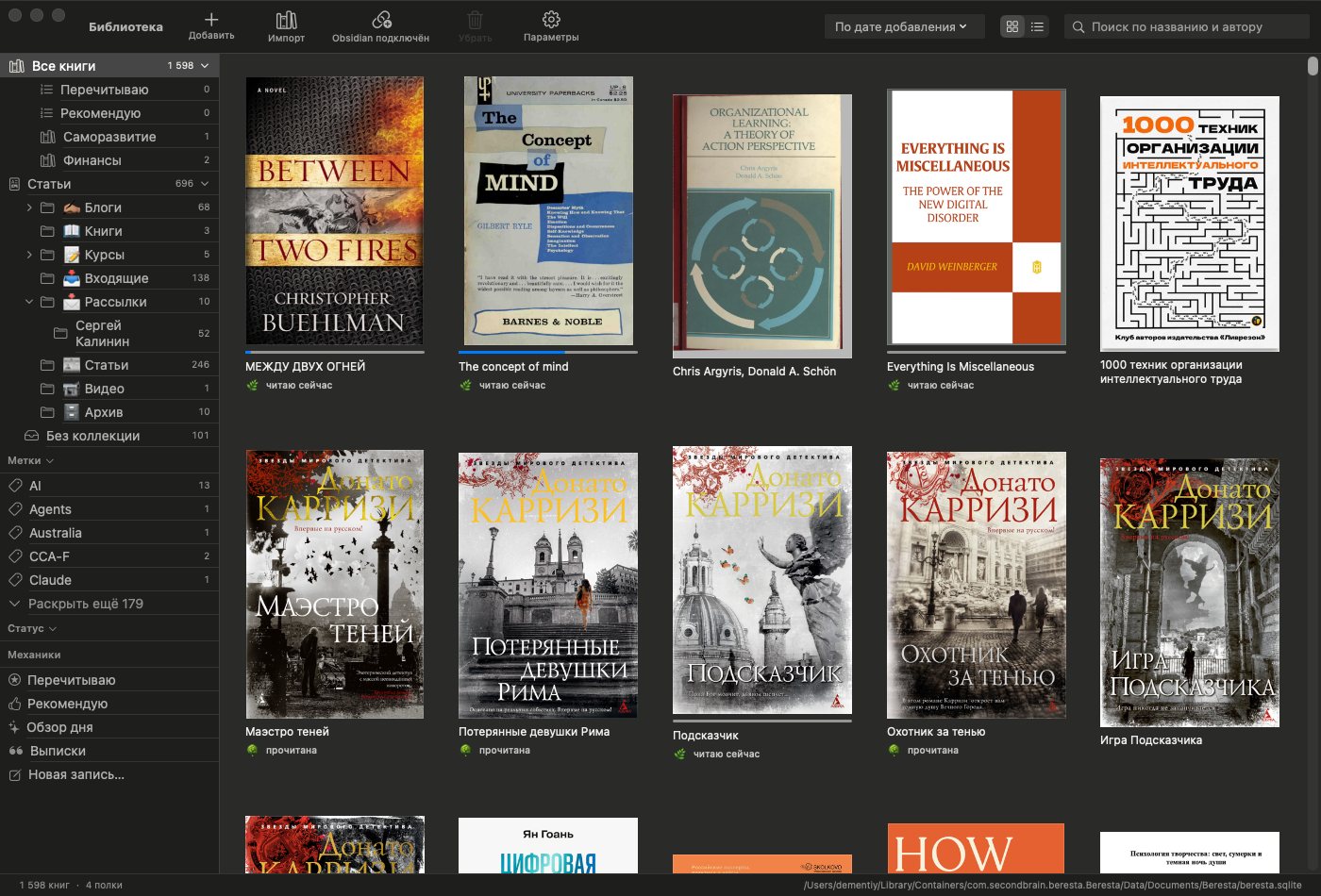The height and width of the screenshot is (896, 1321).
Task: Open Параметры via the gear icon
Action: tap(551, 20)
